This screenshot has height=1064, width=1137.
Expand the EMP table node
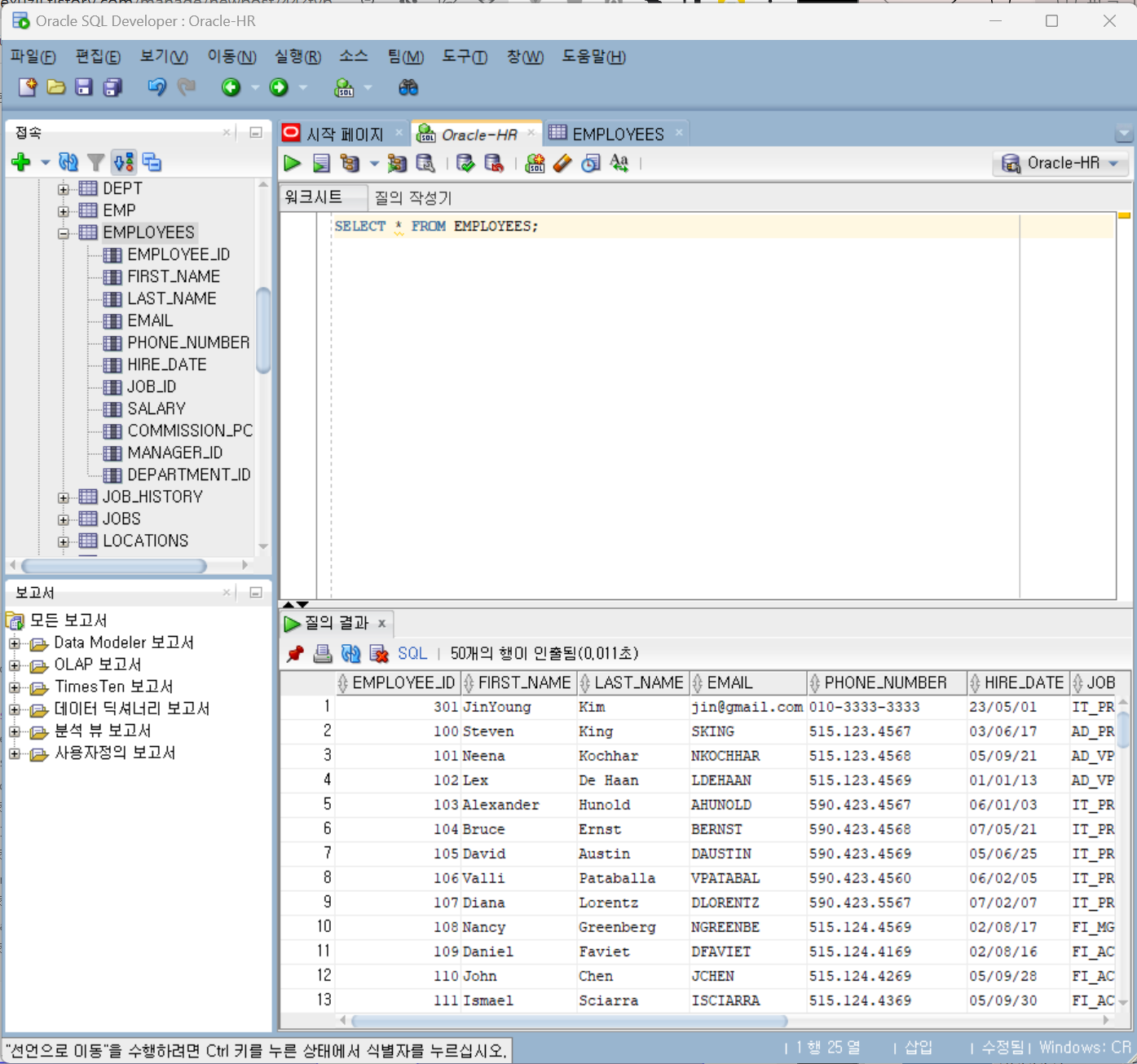63,210
